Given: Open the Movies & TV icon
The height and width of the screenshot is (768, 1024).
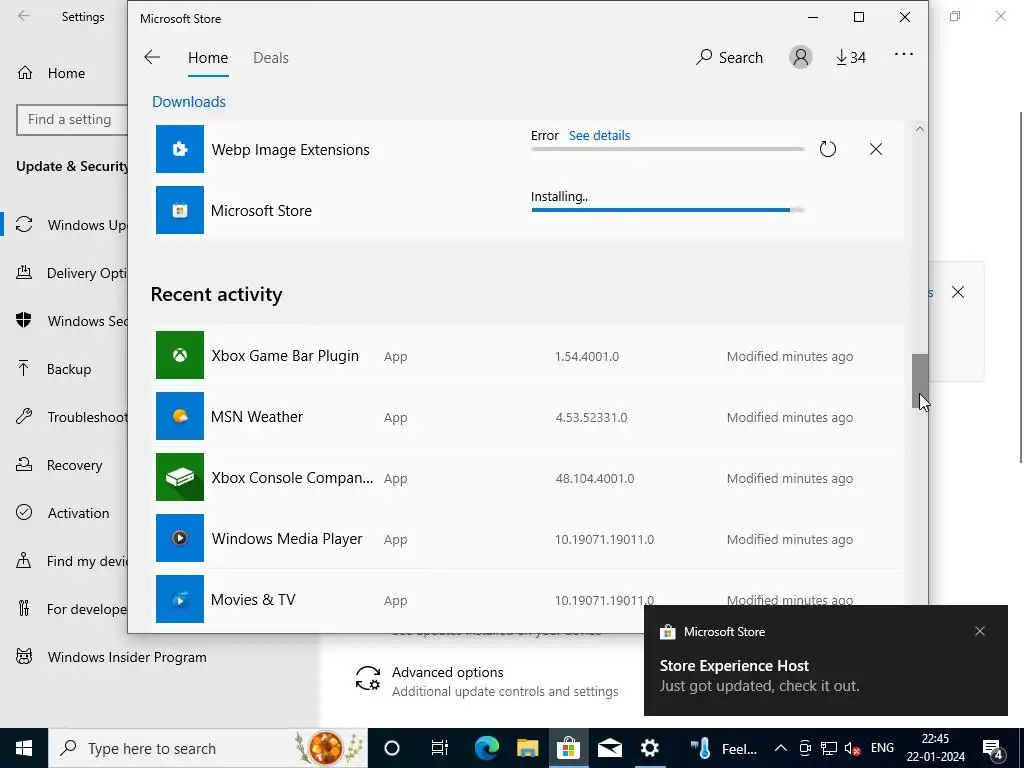Looking at the screenshot, I should point(180,600).
